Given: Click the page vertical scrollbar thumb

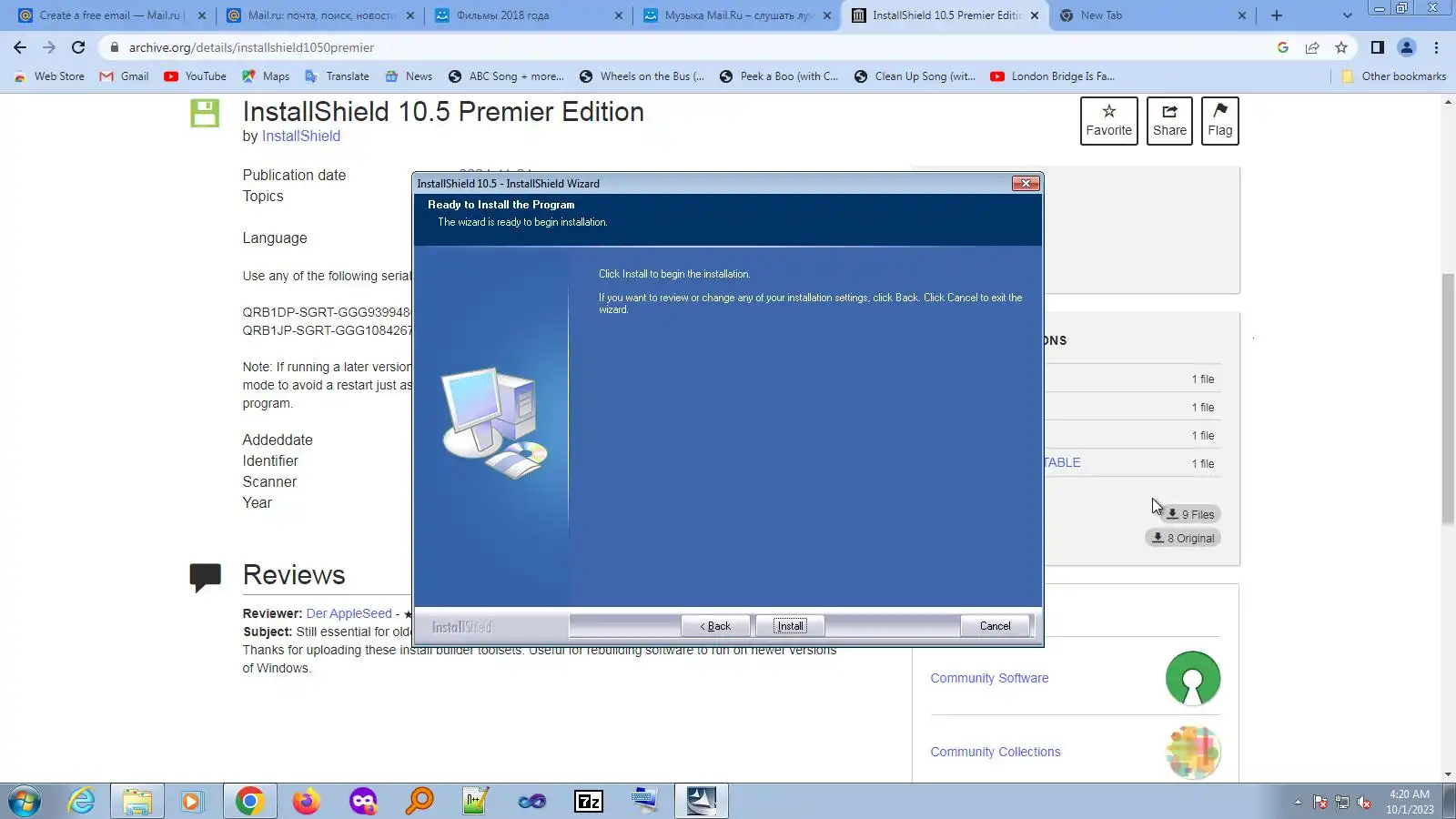Looking at the screenshot, I should (1448, 399).
